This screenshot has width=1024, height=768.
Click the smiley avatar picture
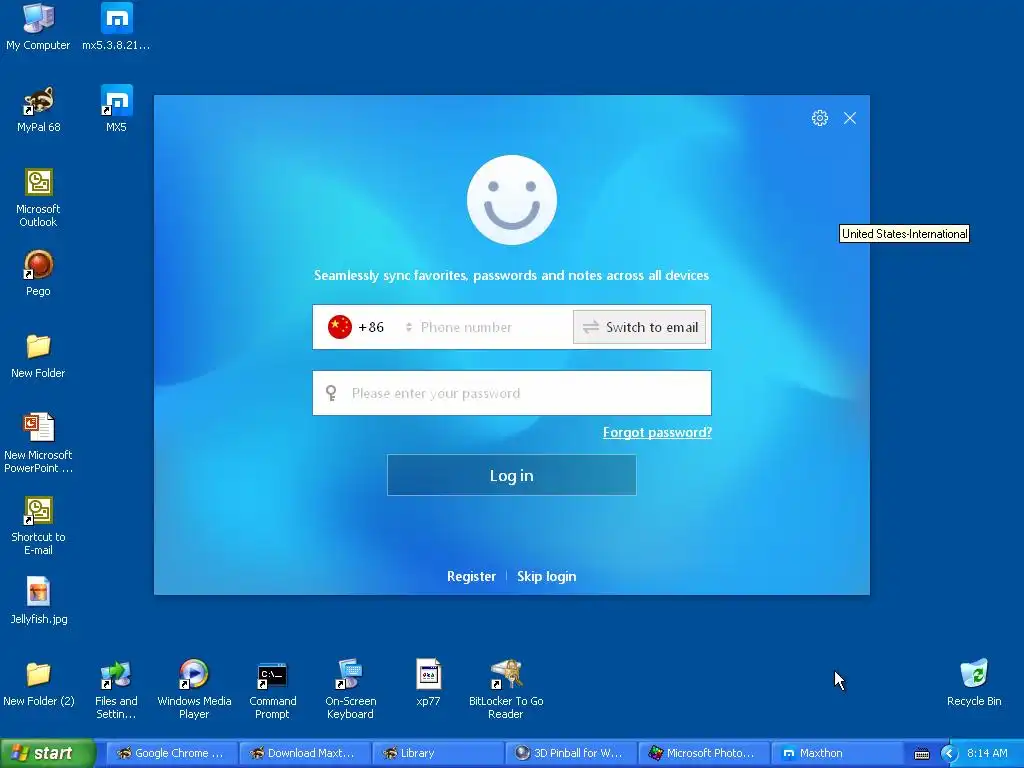[x=512, y=200]
